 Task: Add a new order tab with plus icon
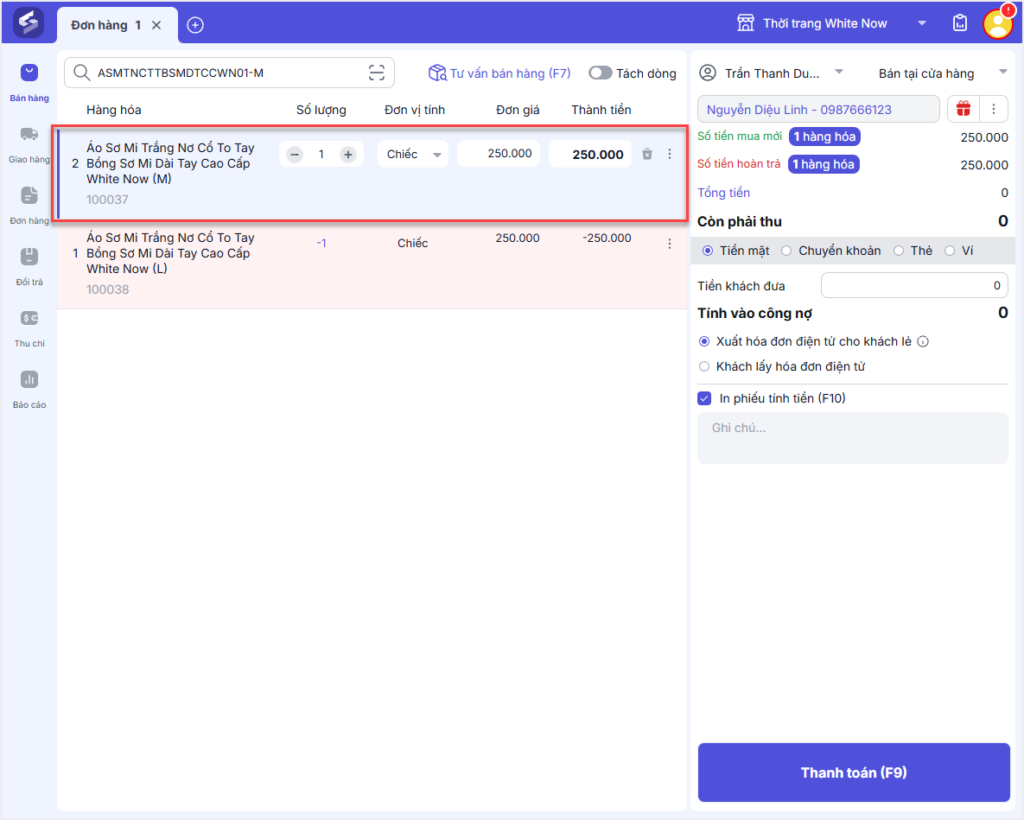[x=195, y=25]
